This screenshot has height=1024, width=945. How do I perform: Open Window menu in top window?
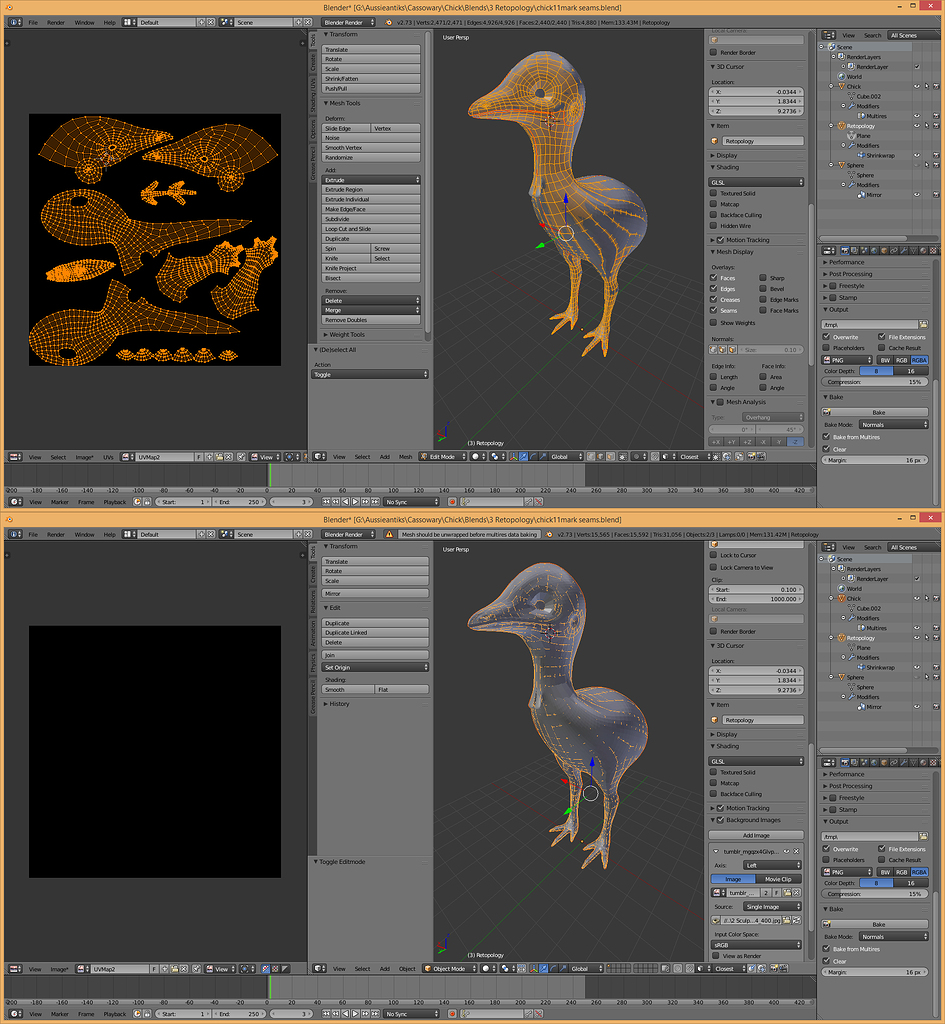(84, 22)
